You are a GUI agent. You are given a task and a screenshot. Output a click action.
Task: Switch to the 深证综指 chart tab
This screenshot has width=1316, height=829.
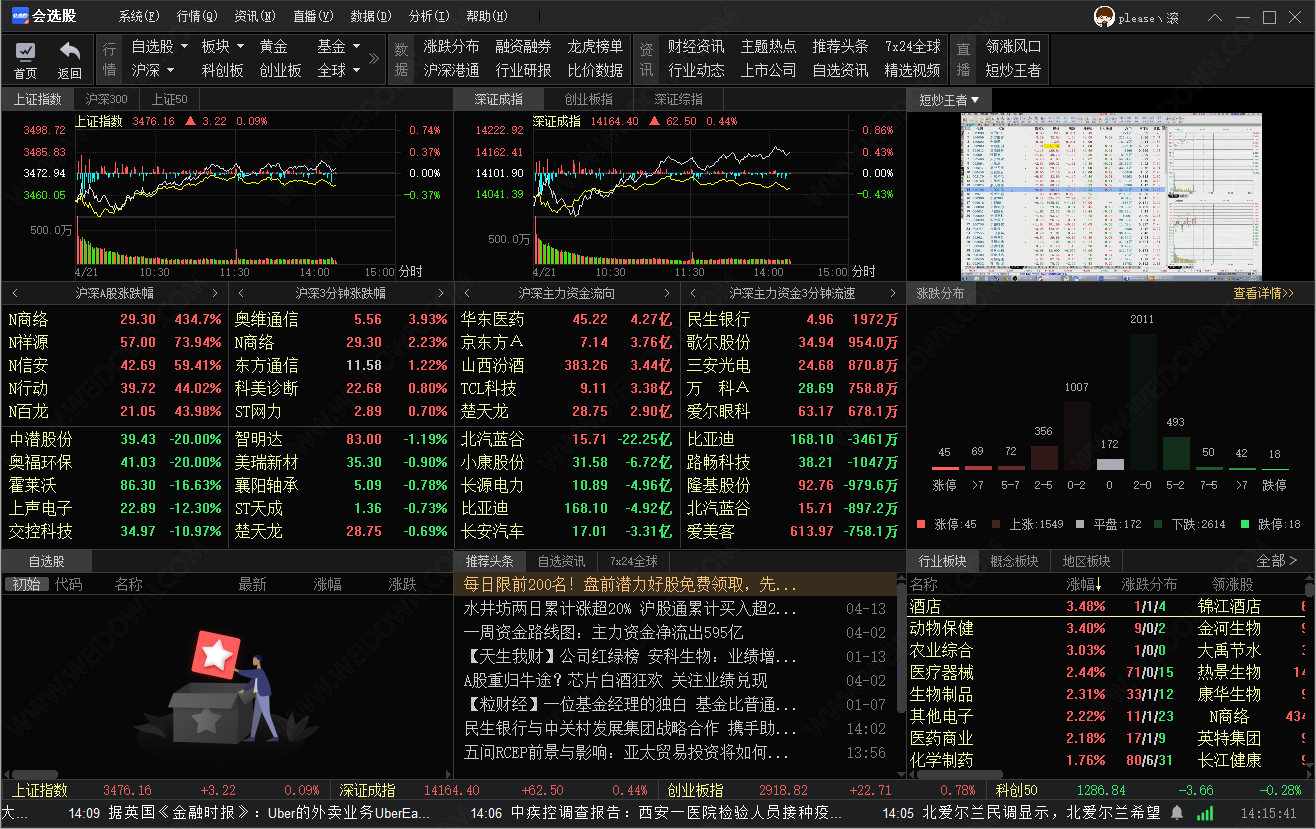(678, 99)
